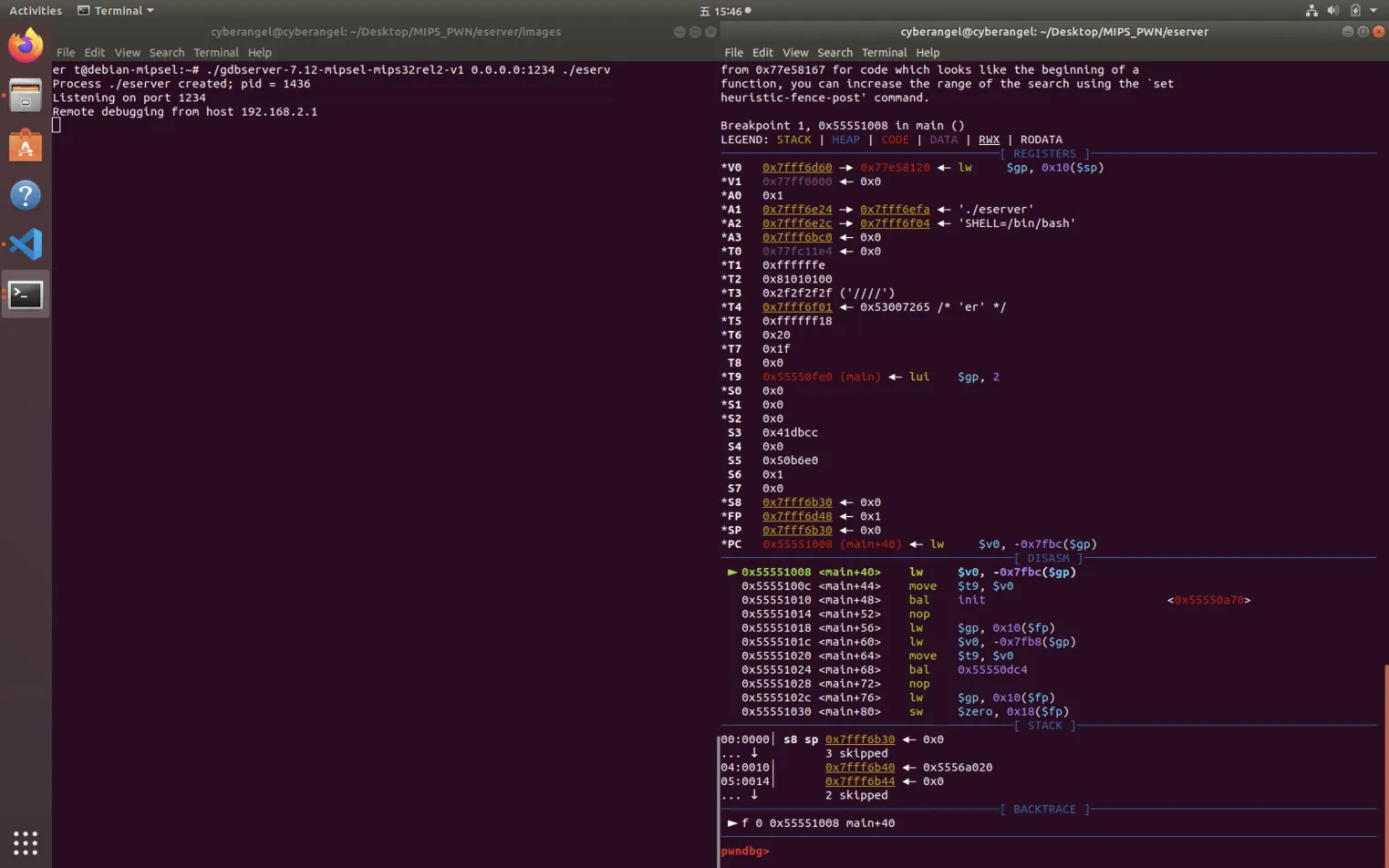The height and width of the screenshot is (868, 1389).
Task: Click 'Process ./eserver created; pid = 1436' line
Action: (x=181, y=84)
